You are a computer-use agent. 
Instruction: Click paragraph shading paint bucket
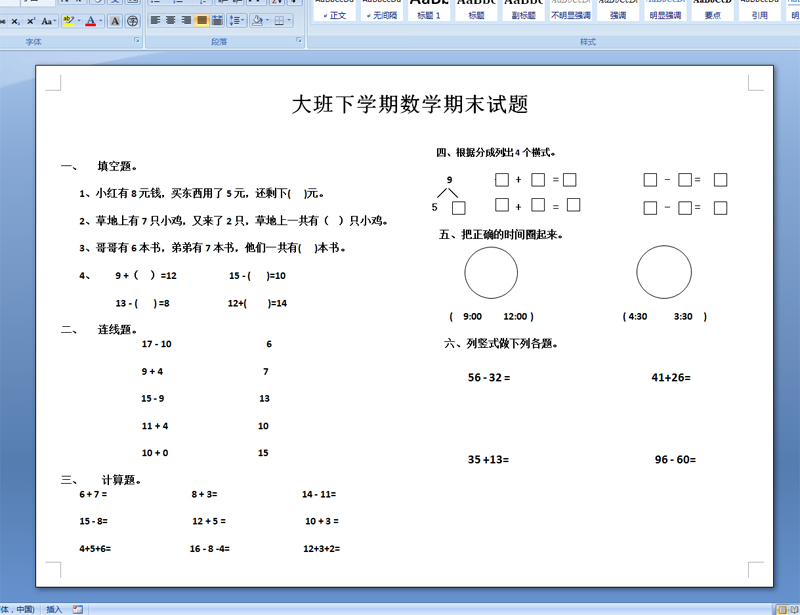click(x=257, y=20)
